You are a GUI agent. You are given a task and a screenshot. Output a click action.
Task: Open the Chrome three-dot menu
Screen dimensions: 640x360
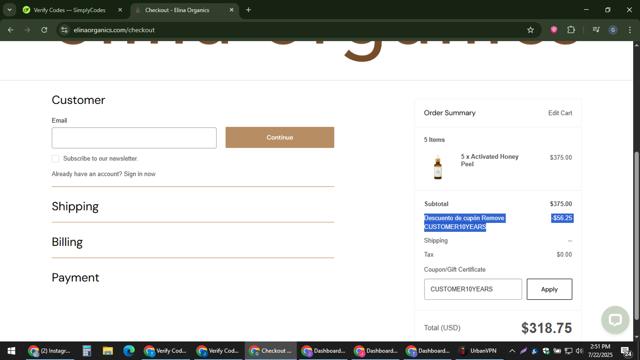coord(629,30)
